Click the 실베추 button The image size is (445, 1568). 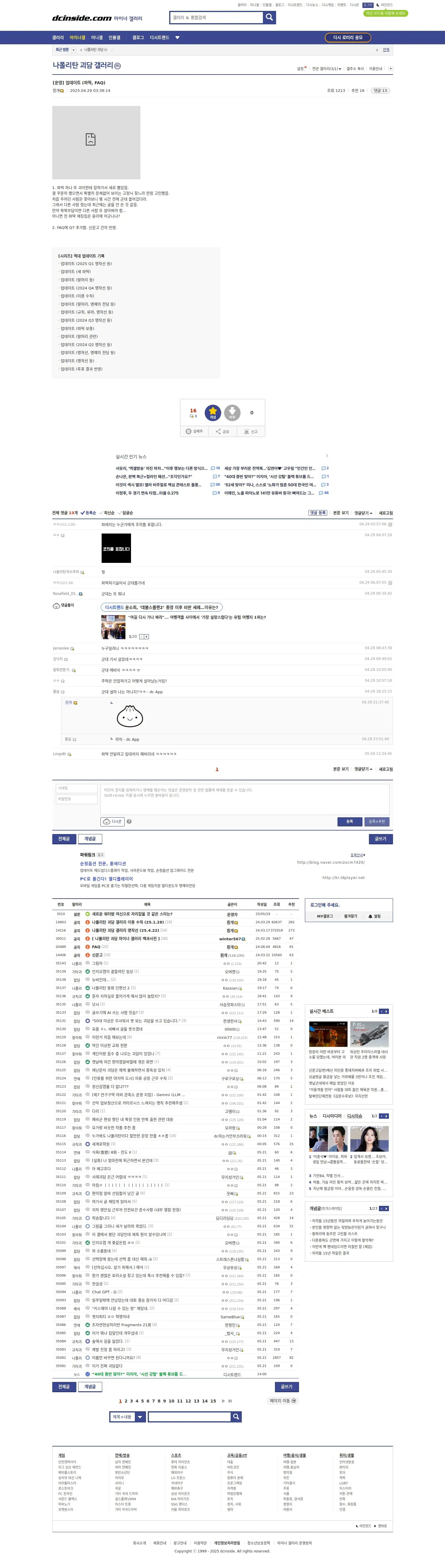point(194,432)
